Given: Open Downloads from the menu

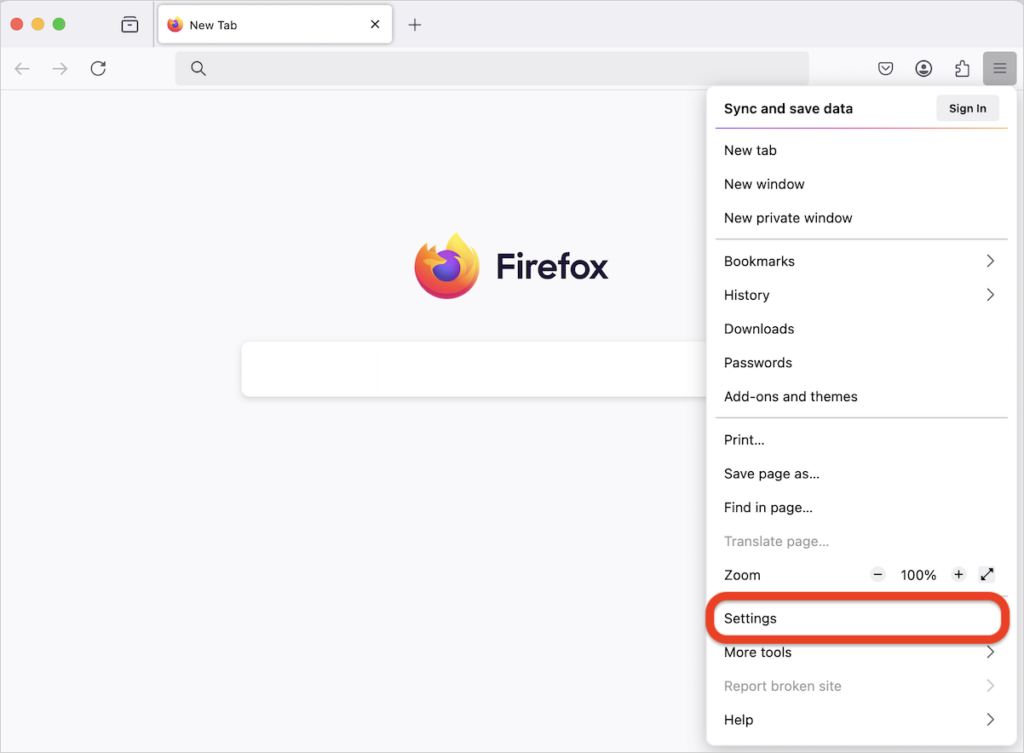Looking at the screenshot, I should click(x=758, y=328).
